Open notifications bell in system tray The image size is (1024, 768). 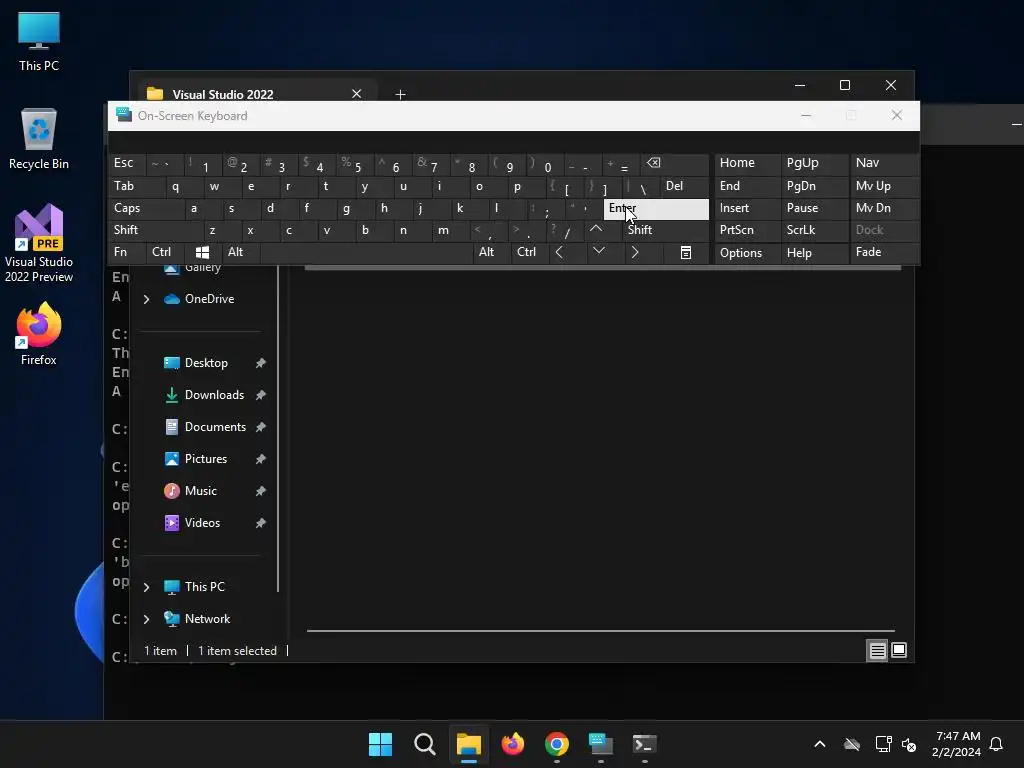click(996, 744)
